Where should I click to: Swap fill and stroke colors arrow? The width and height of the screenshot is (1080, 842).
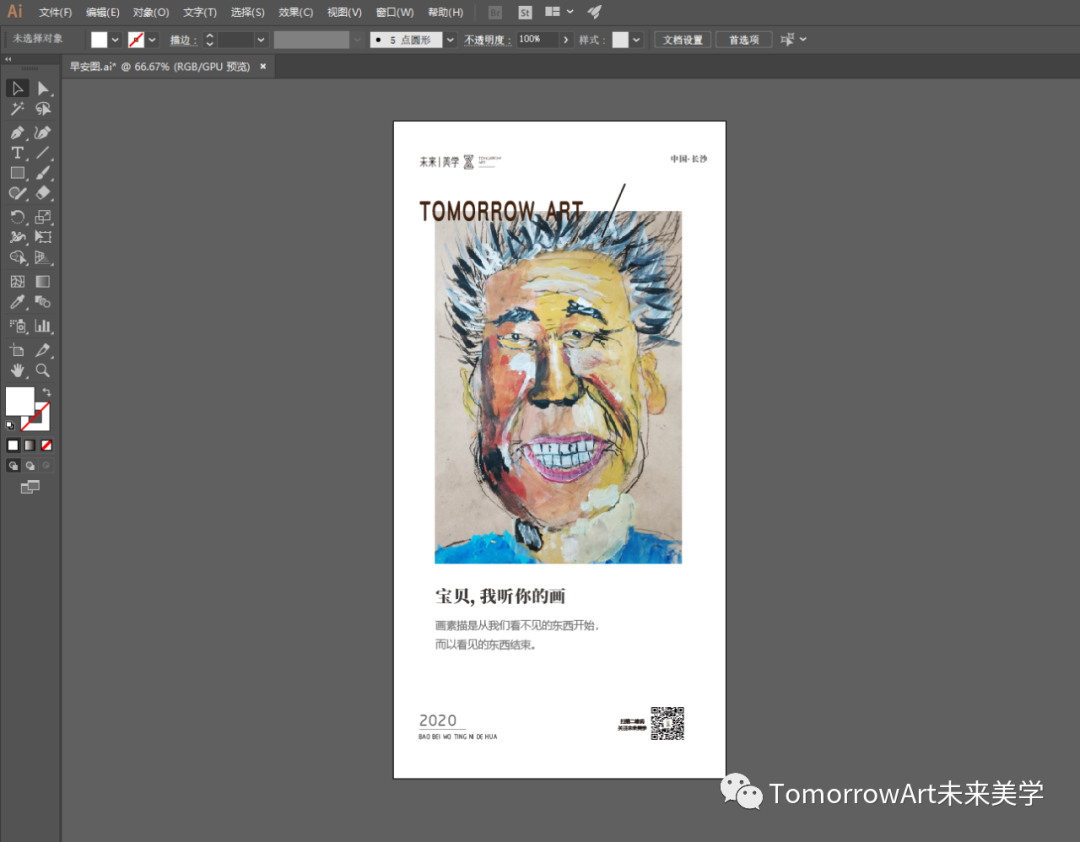click(47, 392)
